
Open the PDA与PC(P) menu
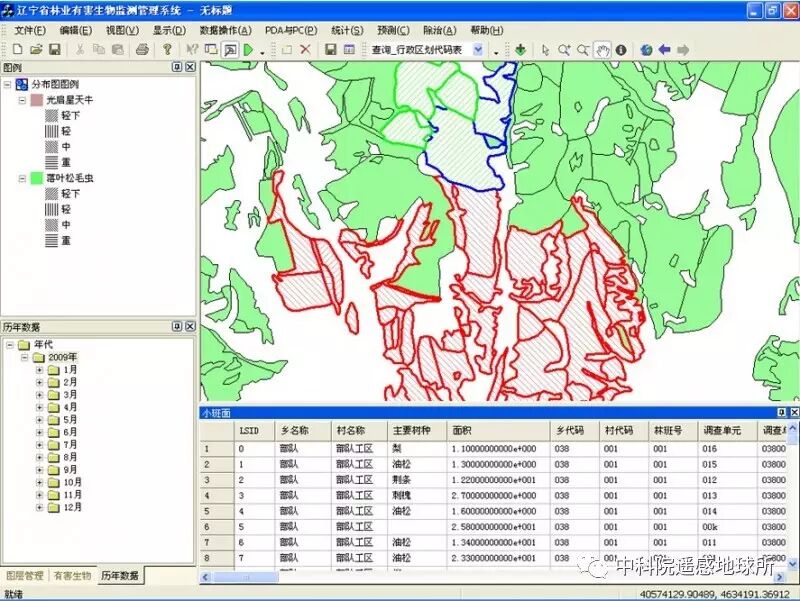point(291,30)
